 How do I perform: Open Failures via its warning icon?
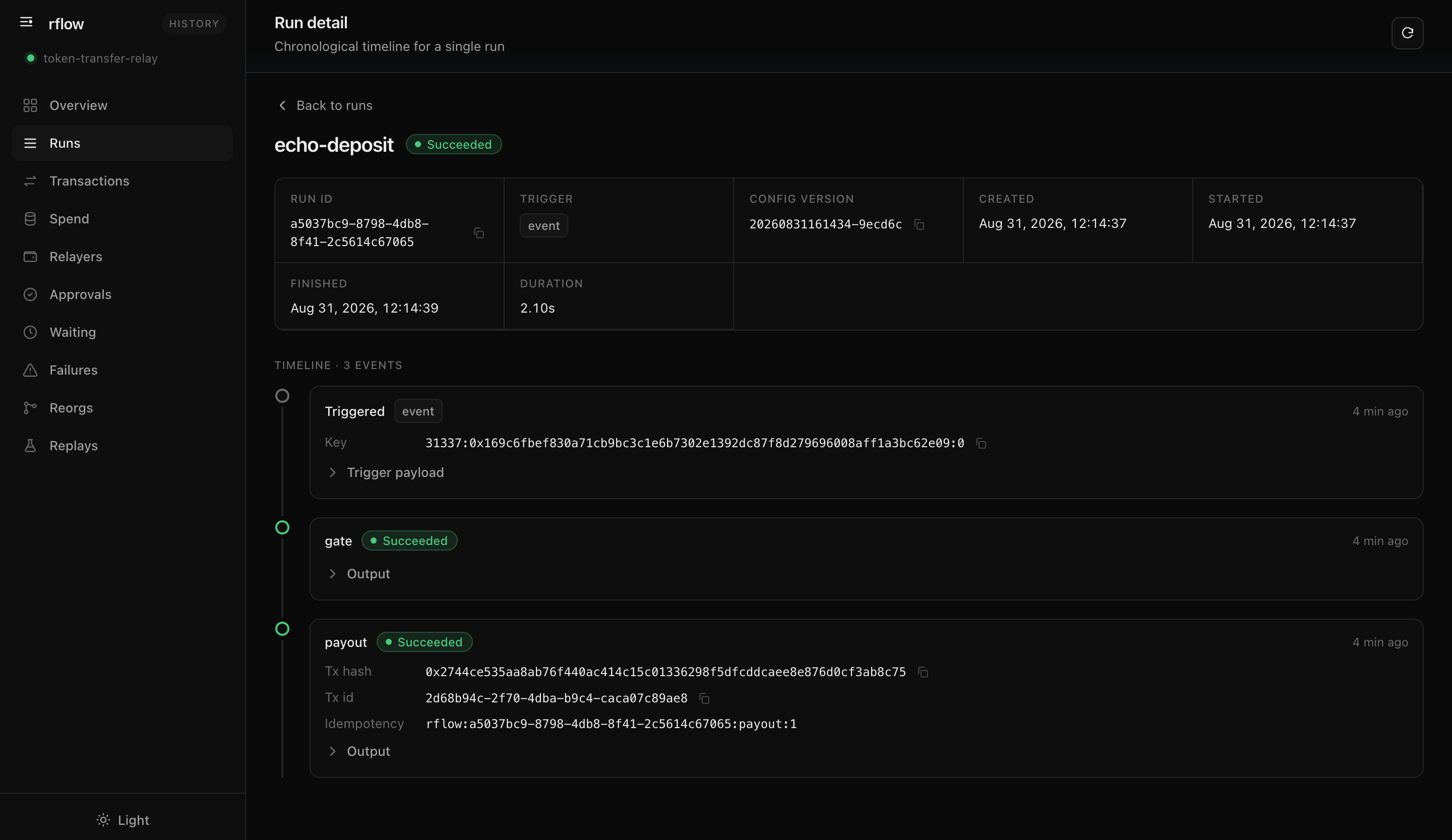[x=30, y=370]
